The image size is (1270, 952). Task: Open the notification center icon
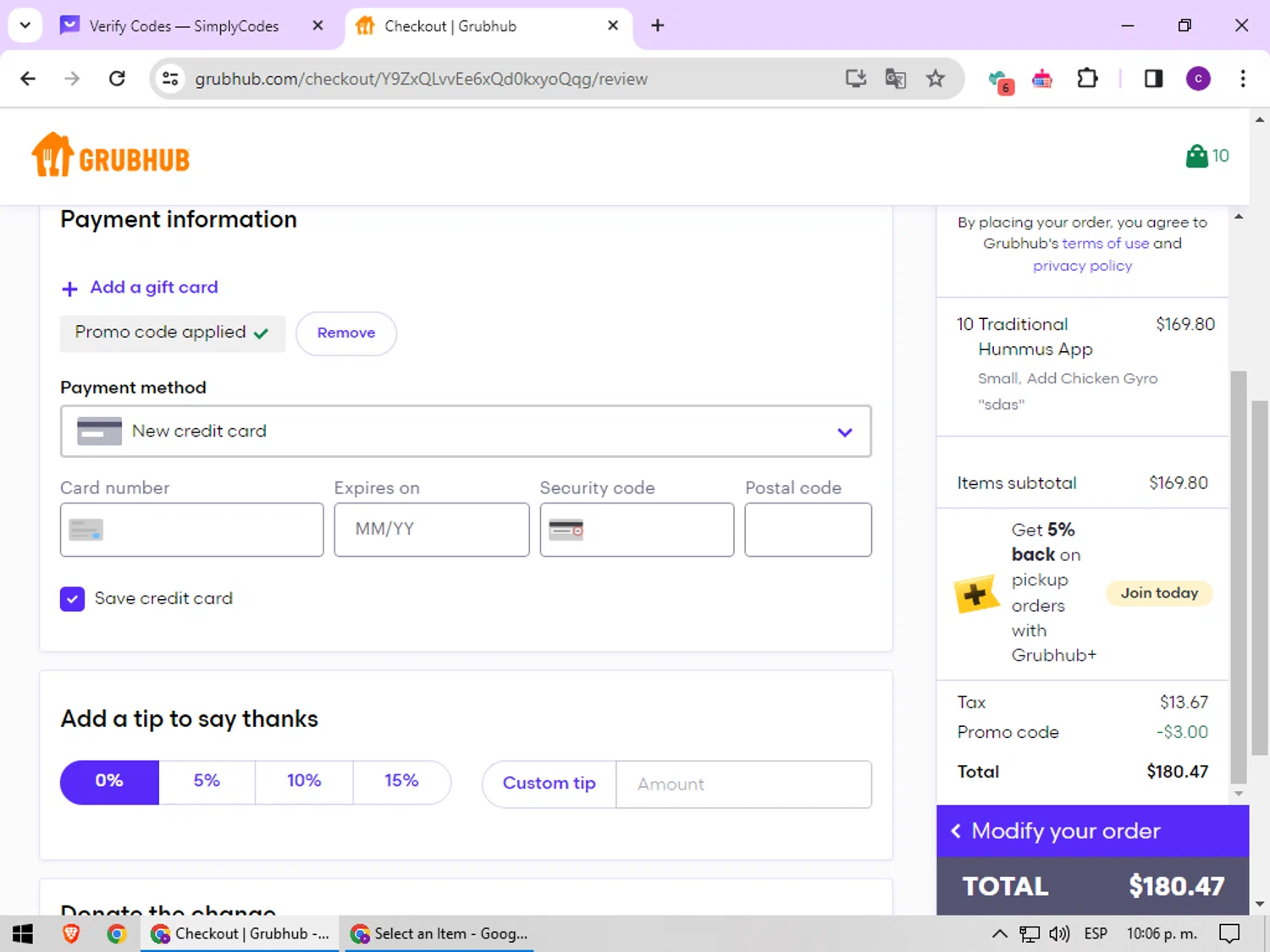tap(1229, 933)
